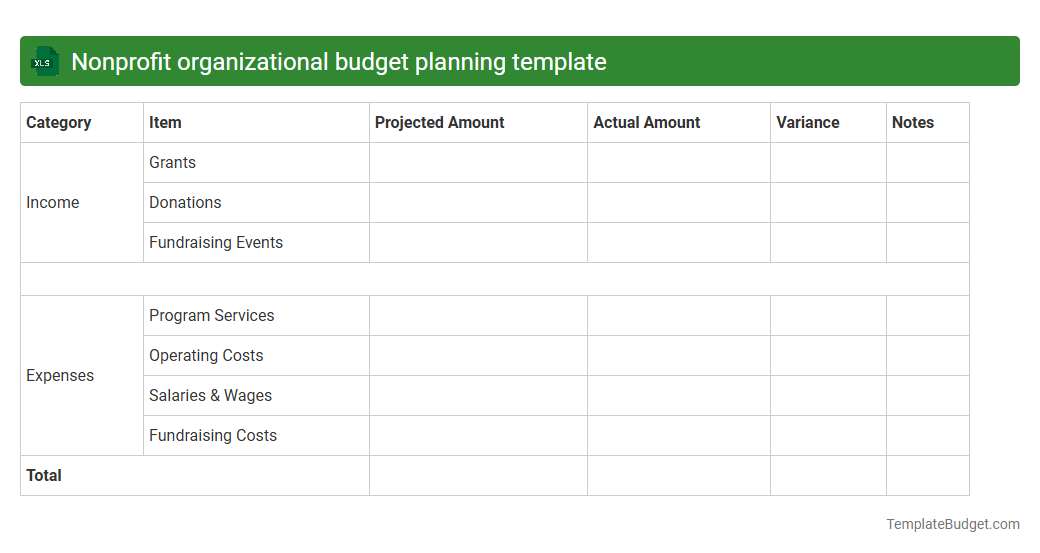Click the 'Operating Costs' item cell
Image resolution: width=1040 pixels, height=553 pixels.
tap(257, 355)
